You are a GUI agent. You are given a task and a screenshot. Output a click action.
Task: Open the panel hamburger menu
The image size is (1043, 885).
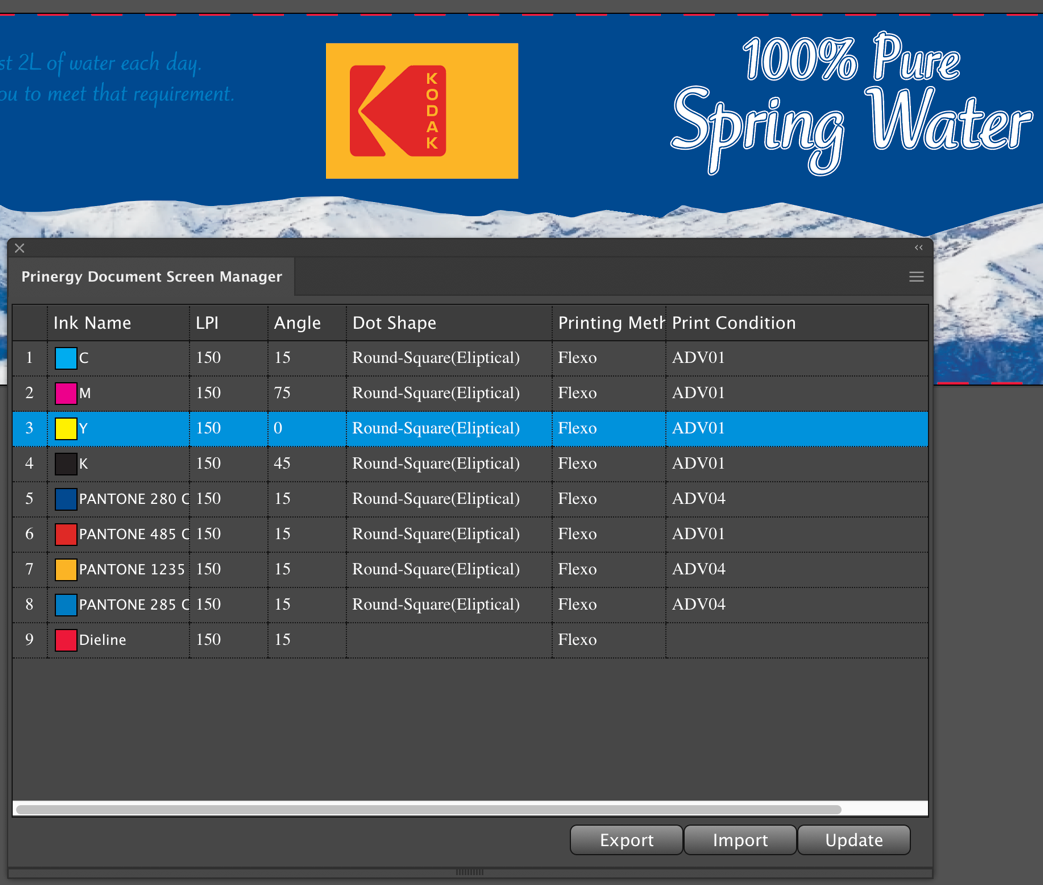pyautogui.click(x=915, y=277)
